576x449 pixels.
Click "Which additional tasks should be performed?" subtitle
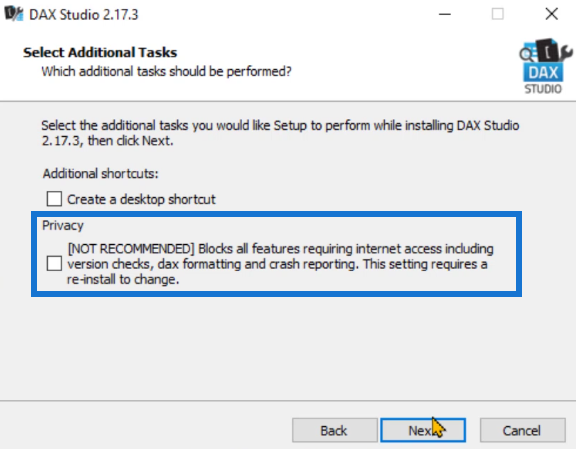166,71
